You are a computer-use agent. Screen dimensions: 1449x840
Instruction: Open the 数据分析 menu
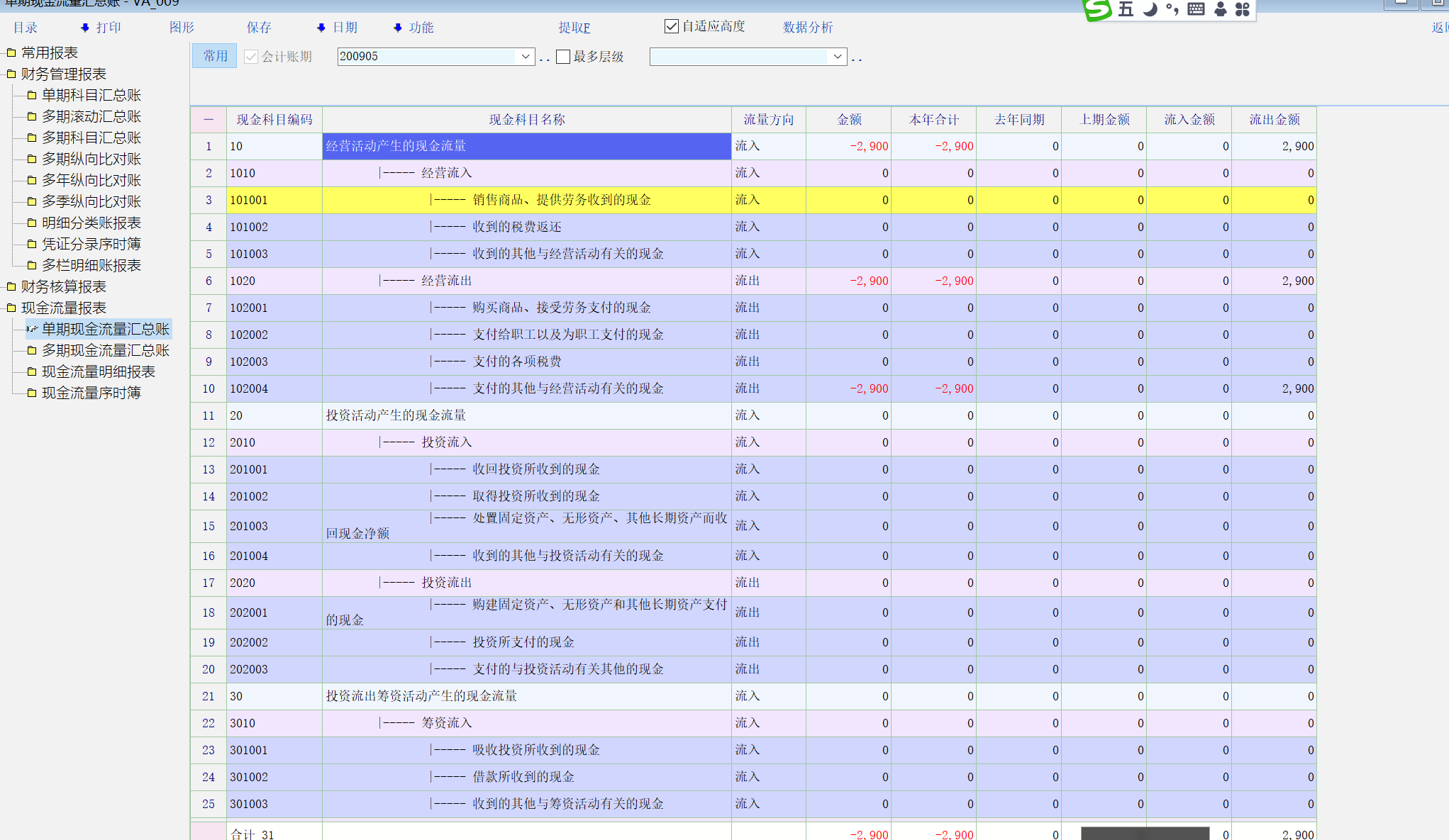[x=808, y=28]
